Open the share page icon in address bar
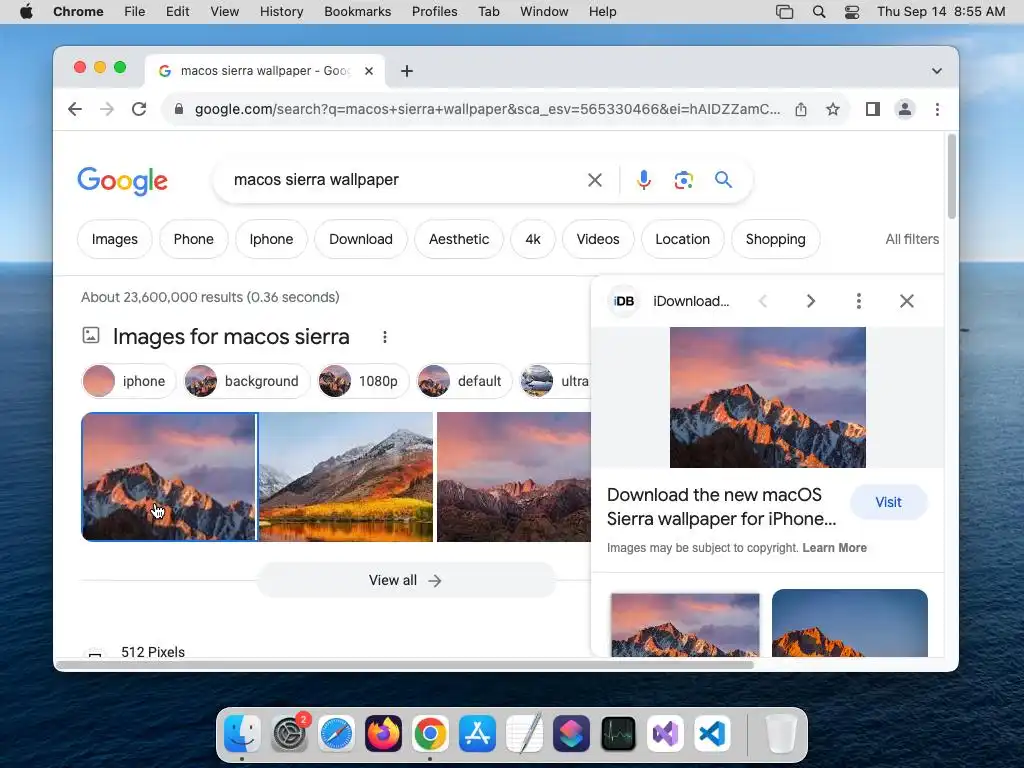The width and height of the screenshot is (1024, 768). [x=801, y=109]
